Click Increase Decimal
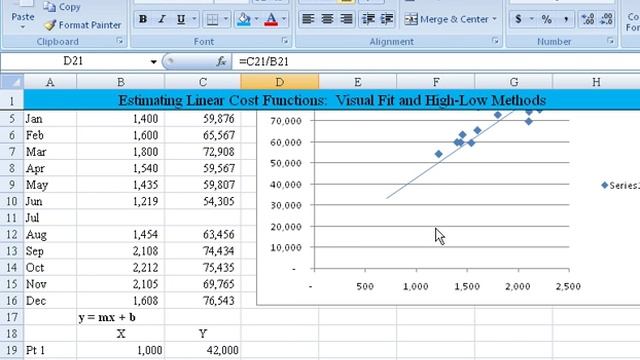Viewport: 640px width, 360px height. [588, 19]
